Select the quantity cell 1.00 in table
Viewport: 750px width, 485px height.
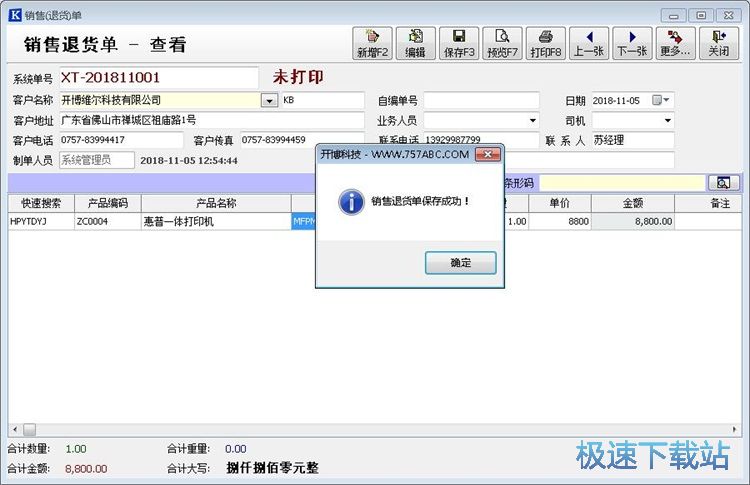click(x=516, y=221)
